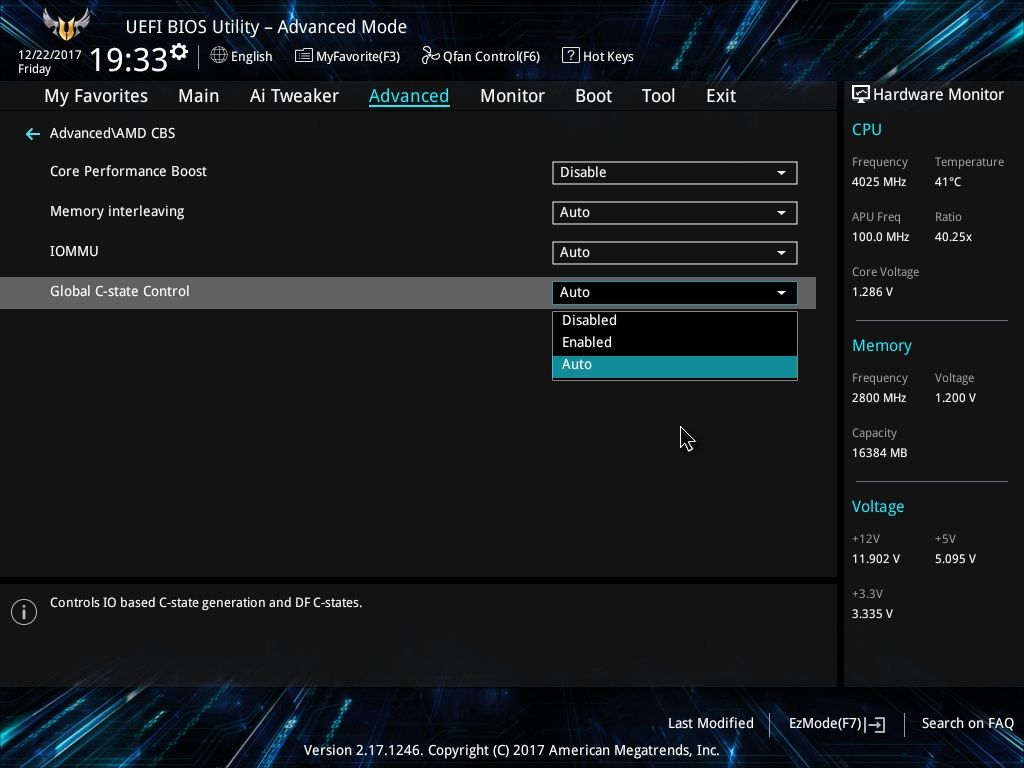1024x768 pixels.
Task: Click Search on FAQ
Action: click(967, 723)
